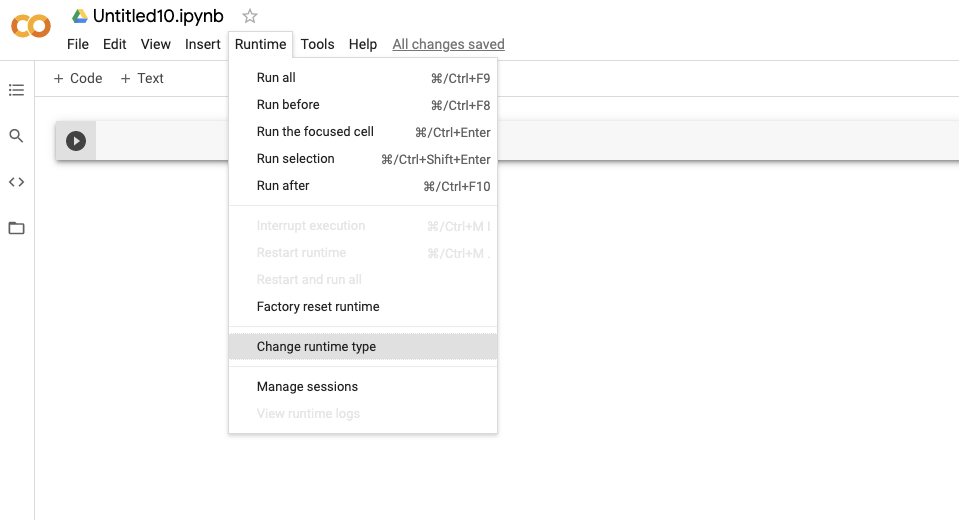Screen dimensions: 959x520
Task: Add a new Code cell
Action: pos(78,78)
